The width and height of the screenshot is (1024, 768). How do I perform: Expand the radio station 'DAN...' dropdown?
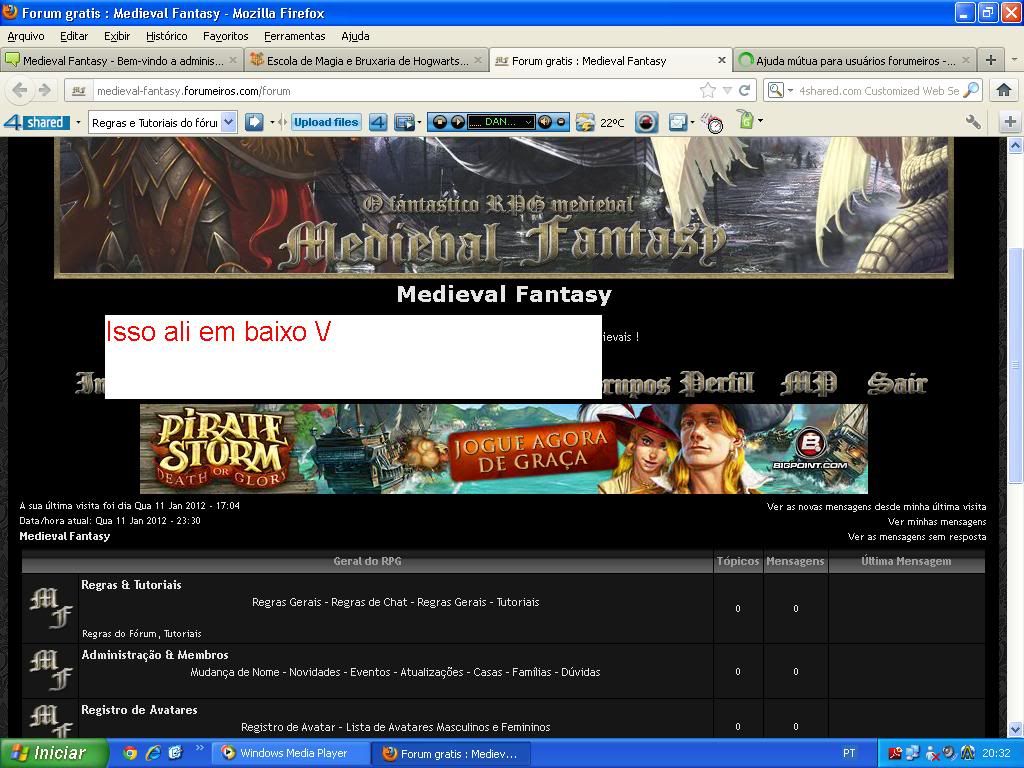(528, 122)
